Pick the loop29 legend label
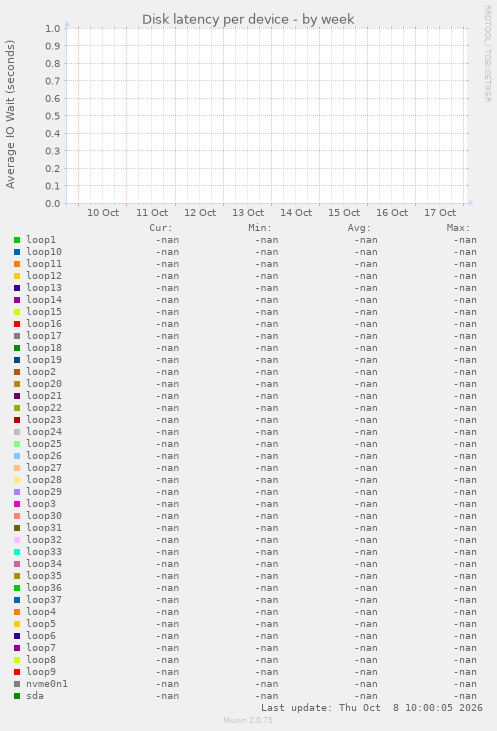 tap(44, 492)
